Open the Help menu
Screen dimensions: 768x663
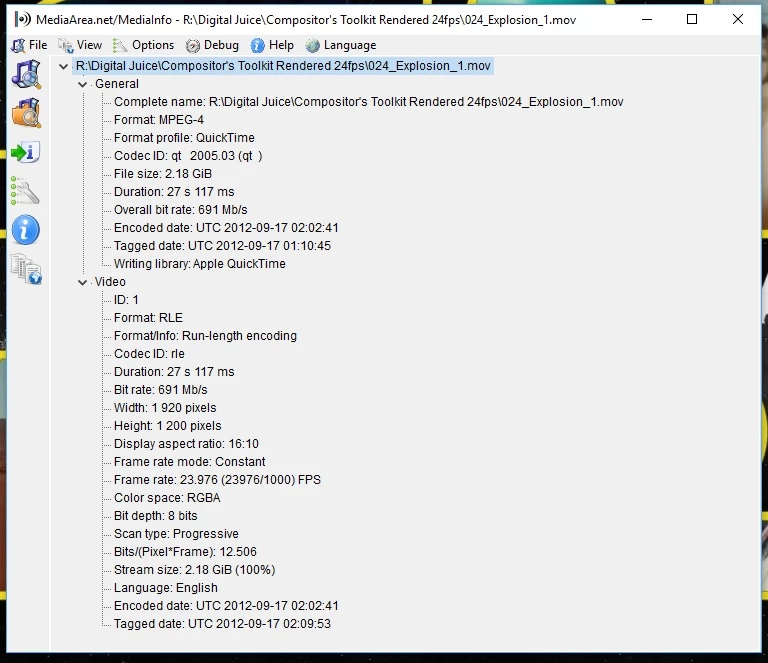click(272, 45)
